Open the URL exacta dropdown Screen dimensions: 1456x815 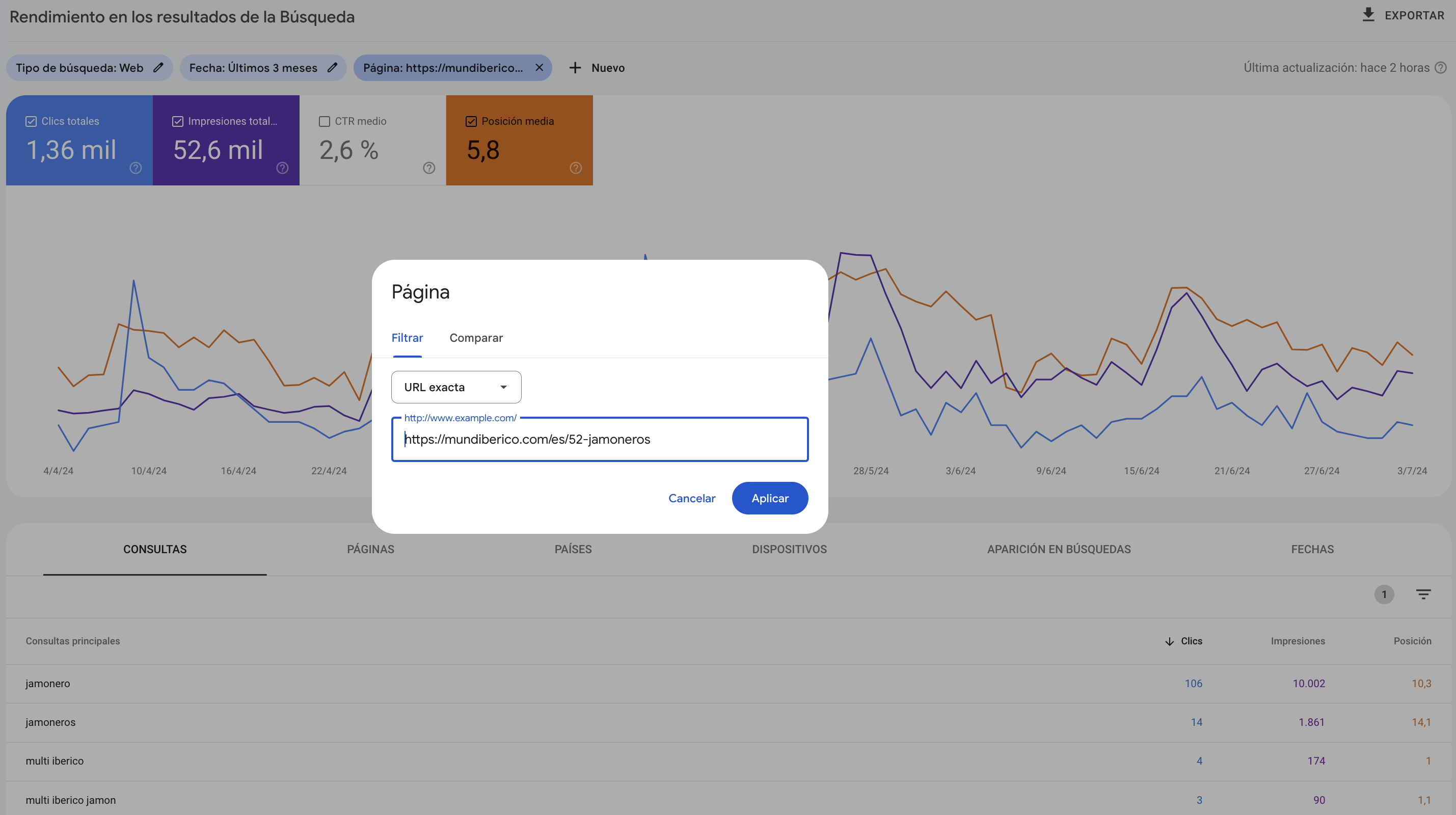click(455, 387)
